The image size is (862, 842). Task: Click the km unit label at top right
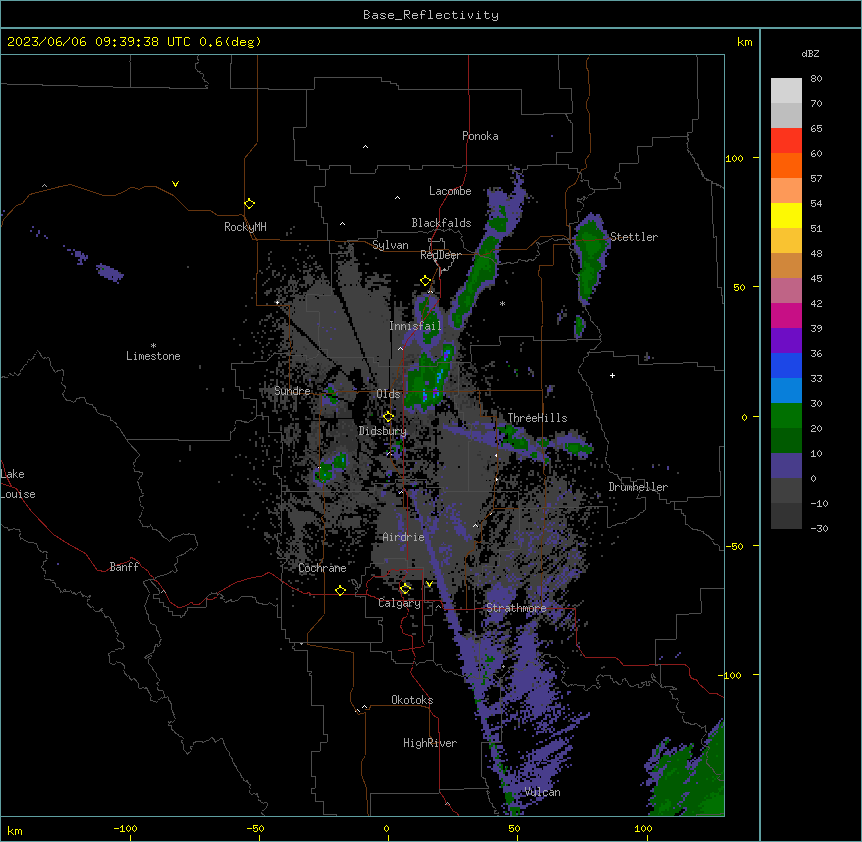745,42
